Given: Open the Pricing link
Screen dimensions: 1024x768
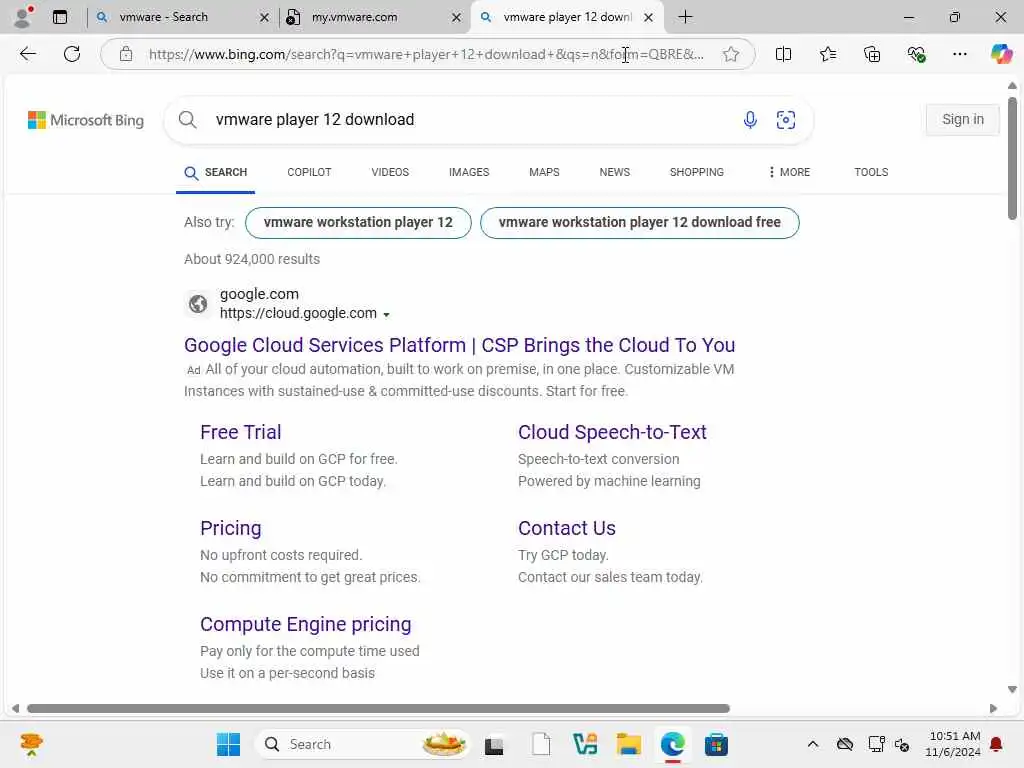Looking at the screenshot, I should [x=231, y=528].
